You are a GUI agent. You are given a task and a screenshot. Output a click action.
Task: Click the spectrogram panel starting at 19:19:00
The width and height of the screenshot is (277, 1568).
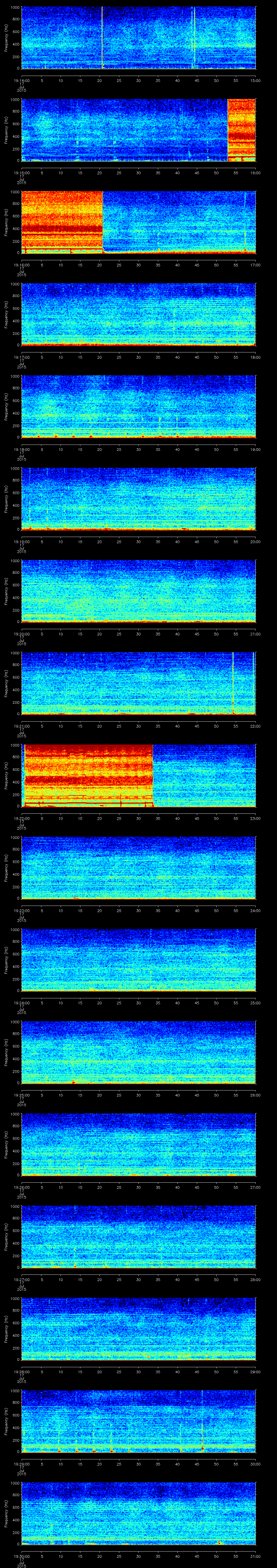(139, 499)
